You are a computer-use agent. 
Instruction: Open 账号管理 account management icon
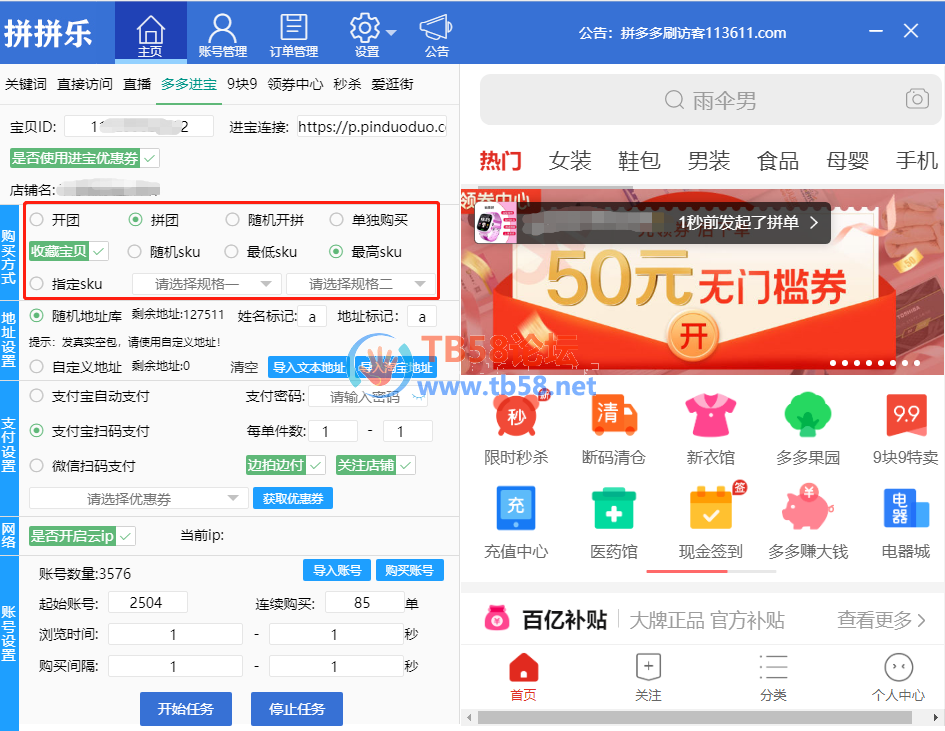point(222,29)
